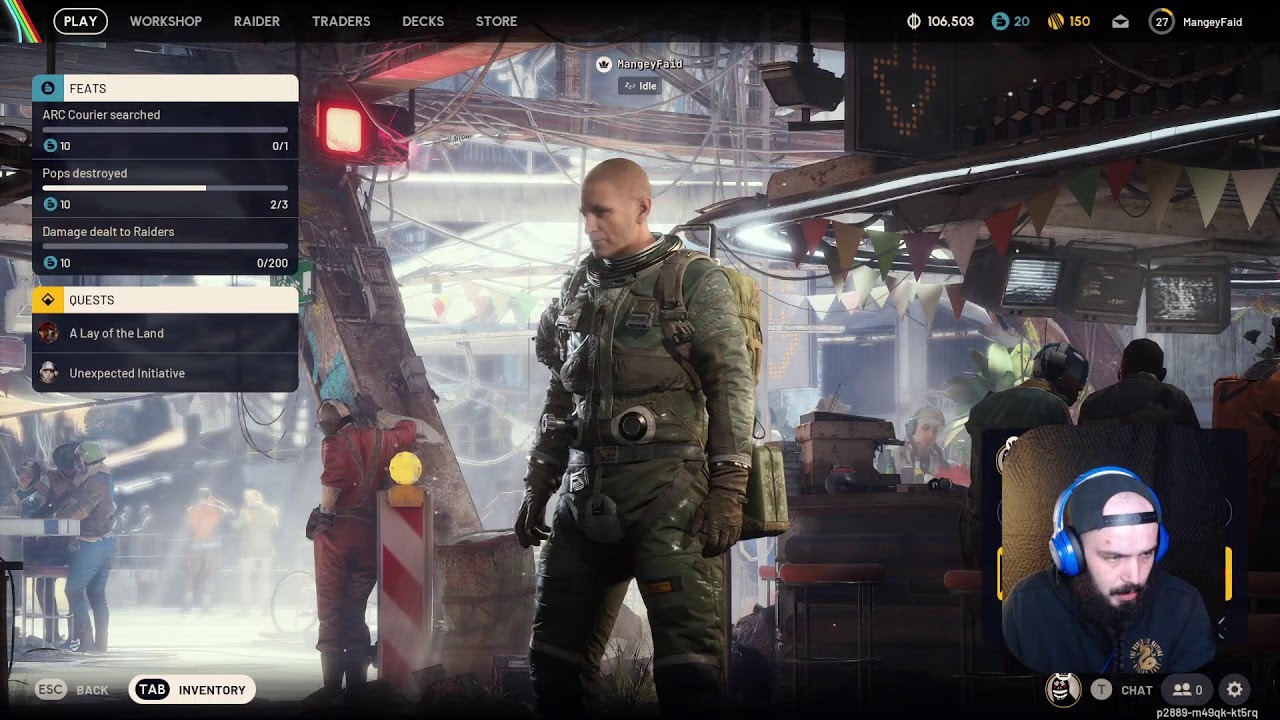Click the skull avatar icon near Chat

(x=1063, y=689)
